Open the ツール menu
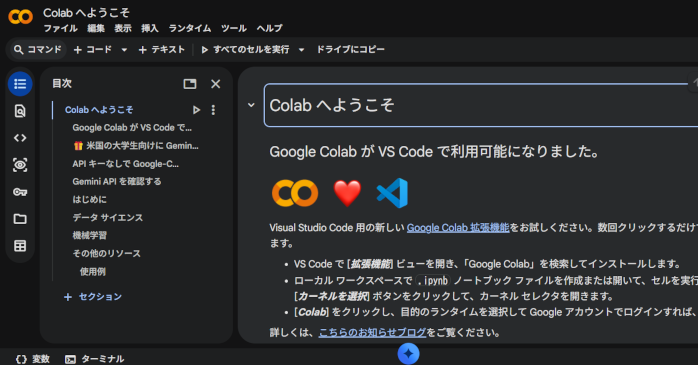Viewport: 698px width, 365px height. [x=234, y=28]
